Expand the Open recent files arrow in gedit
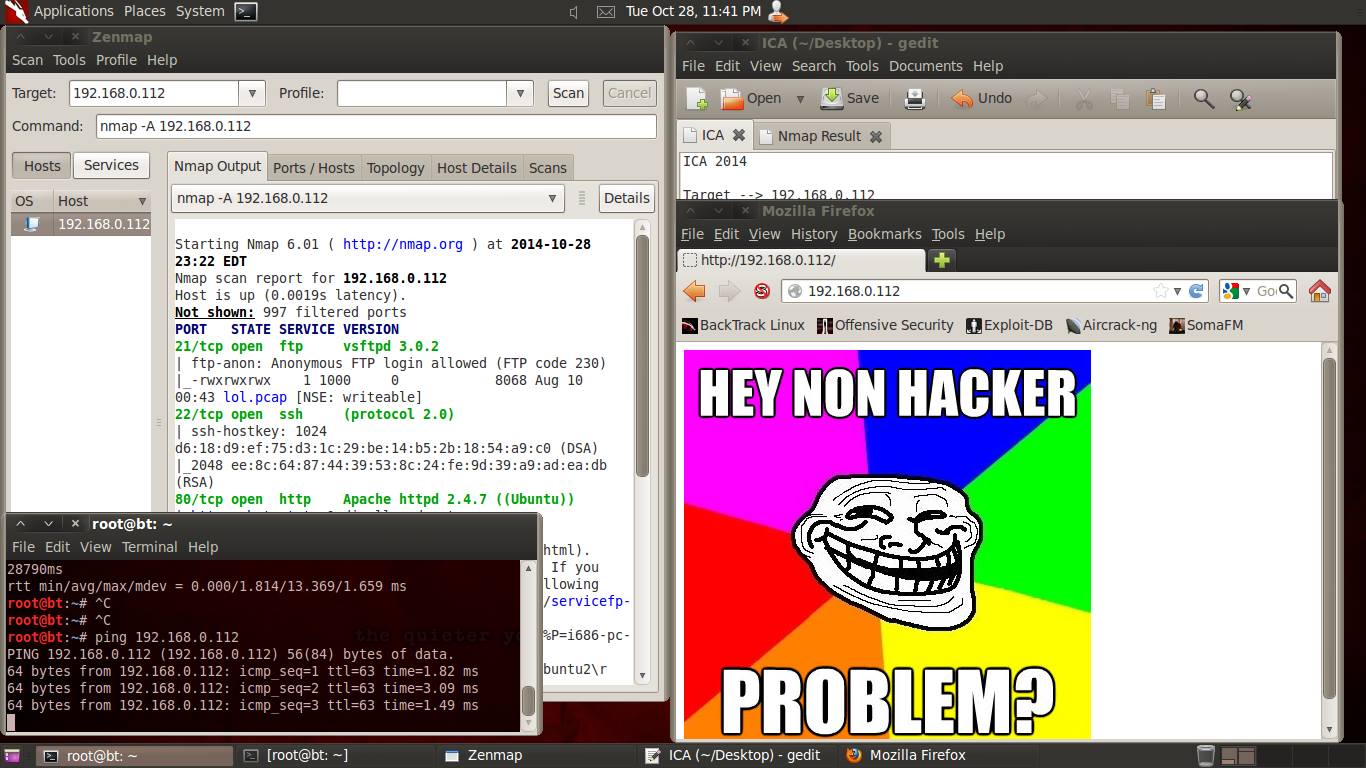1366x768 pixels. (x=800, y=99)
